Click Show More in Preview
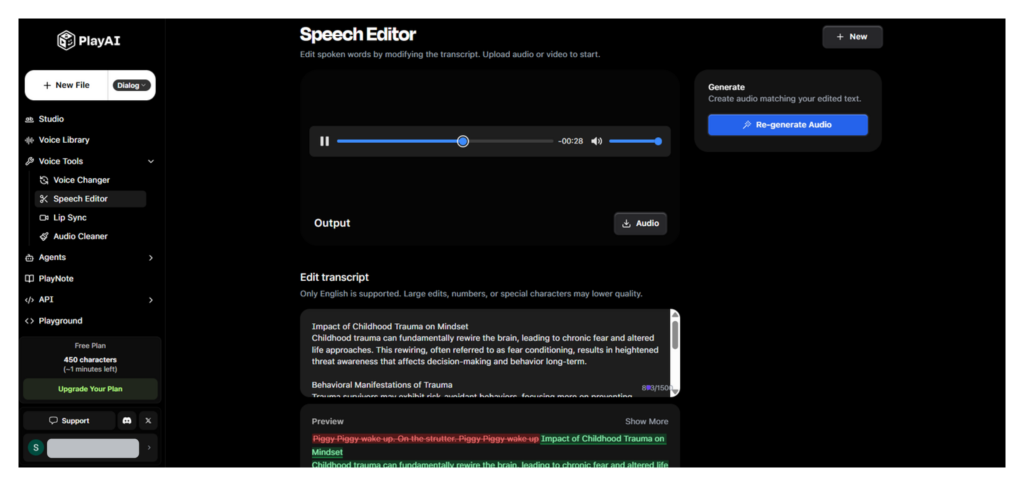Viewport: 1024px width, 486px height. 647,421
